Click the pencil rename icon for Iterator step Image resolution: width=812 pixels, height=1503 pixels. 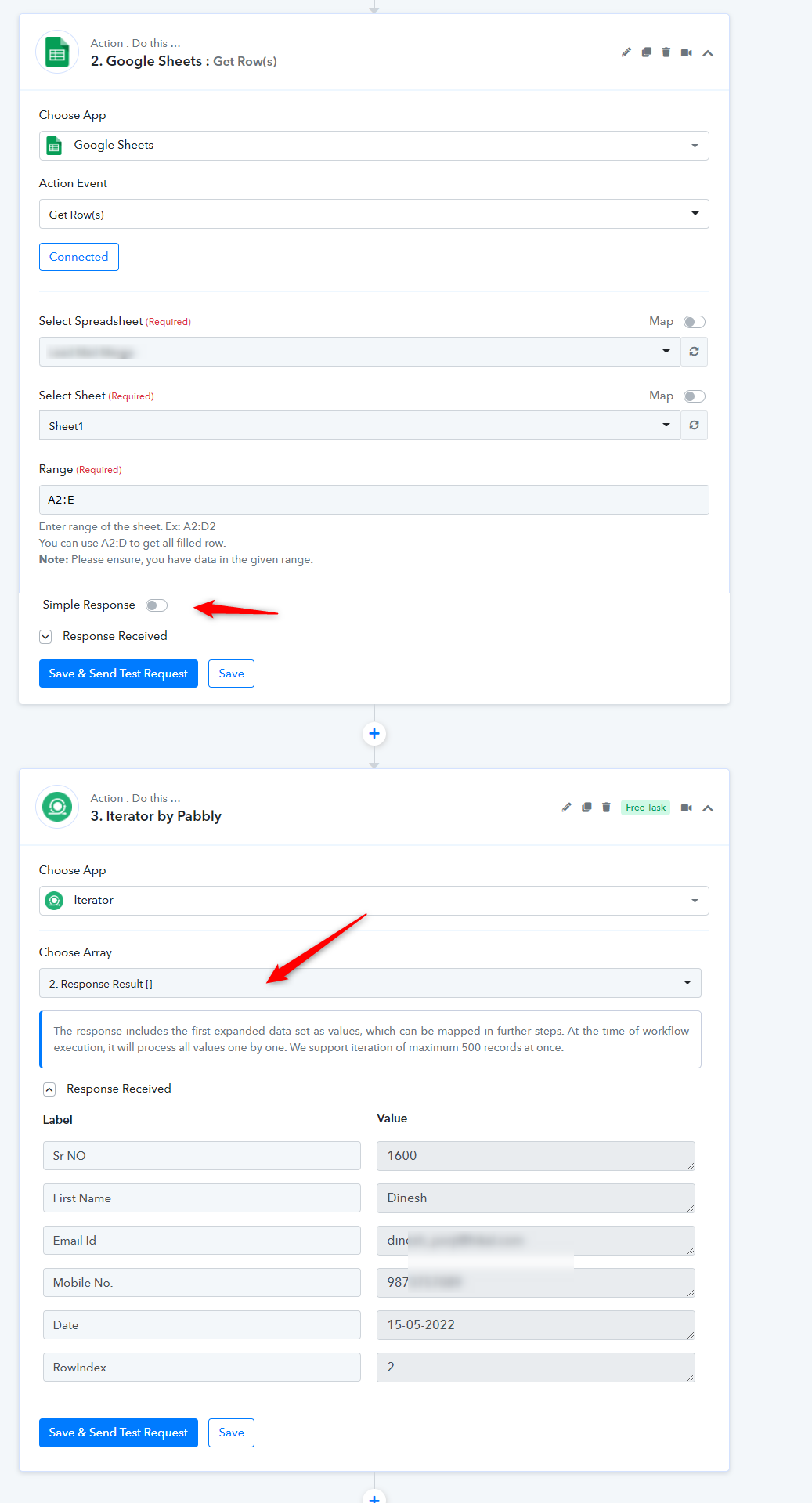pos(566,808)
